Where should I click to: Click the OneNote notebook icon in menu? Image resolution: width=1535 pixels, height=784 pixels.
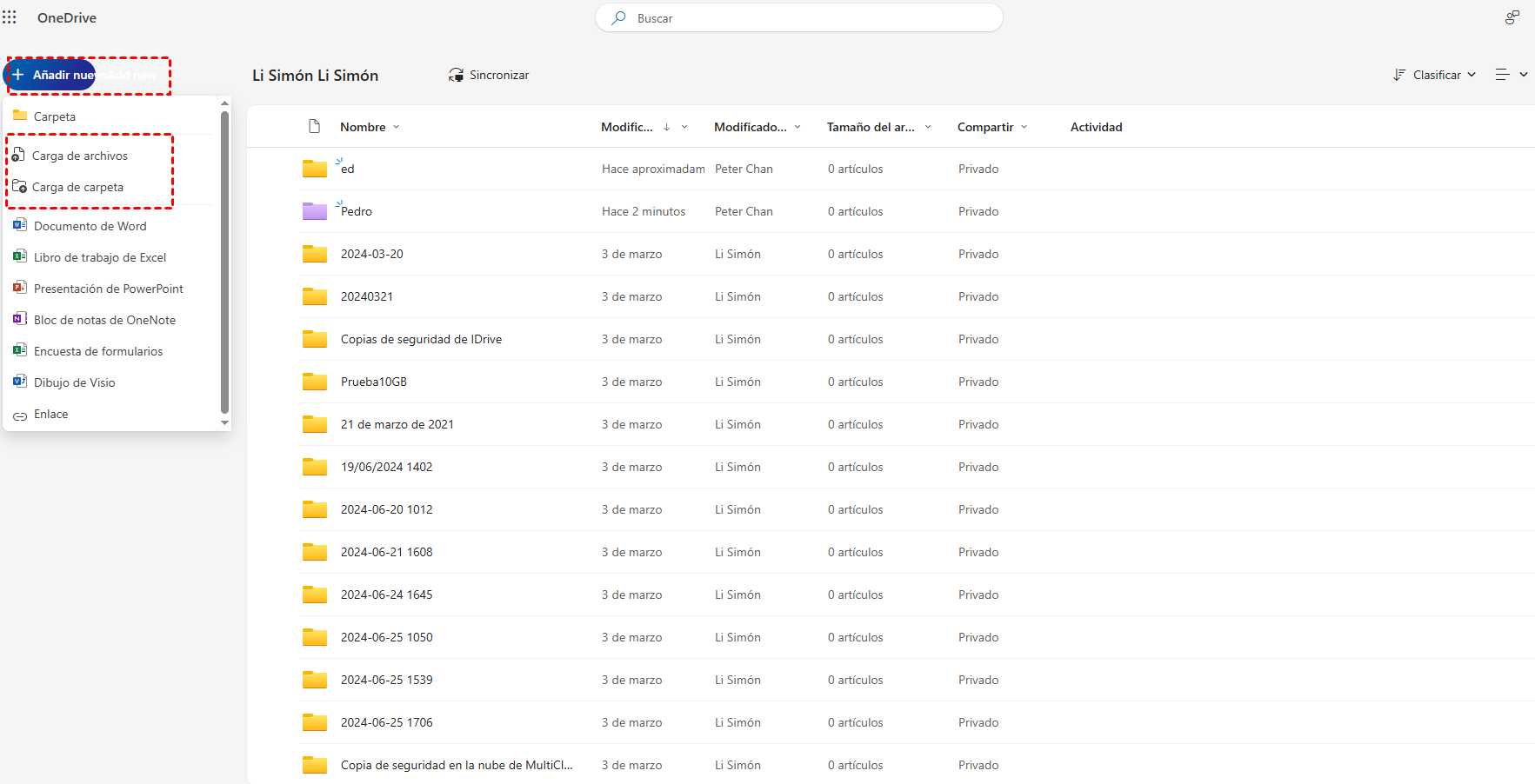click(20, 320)
